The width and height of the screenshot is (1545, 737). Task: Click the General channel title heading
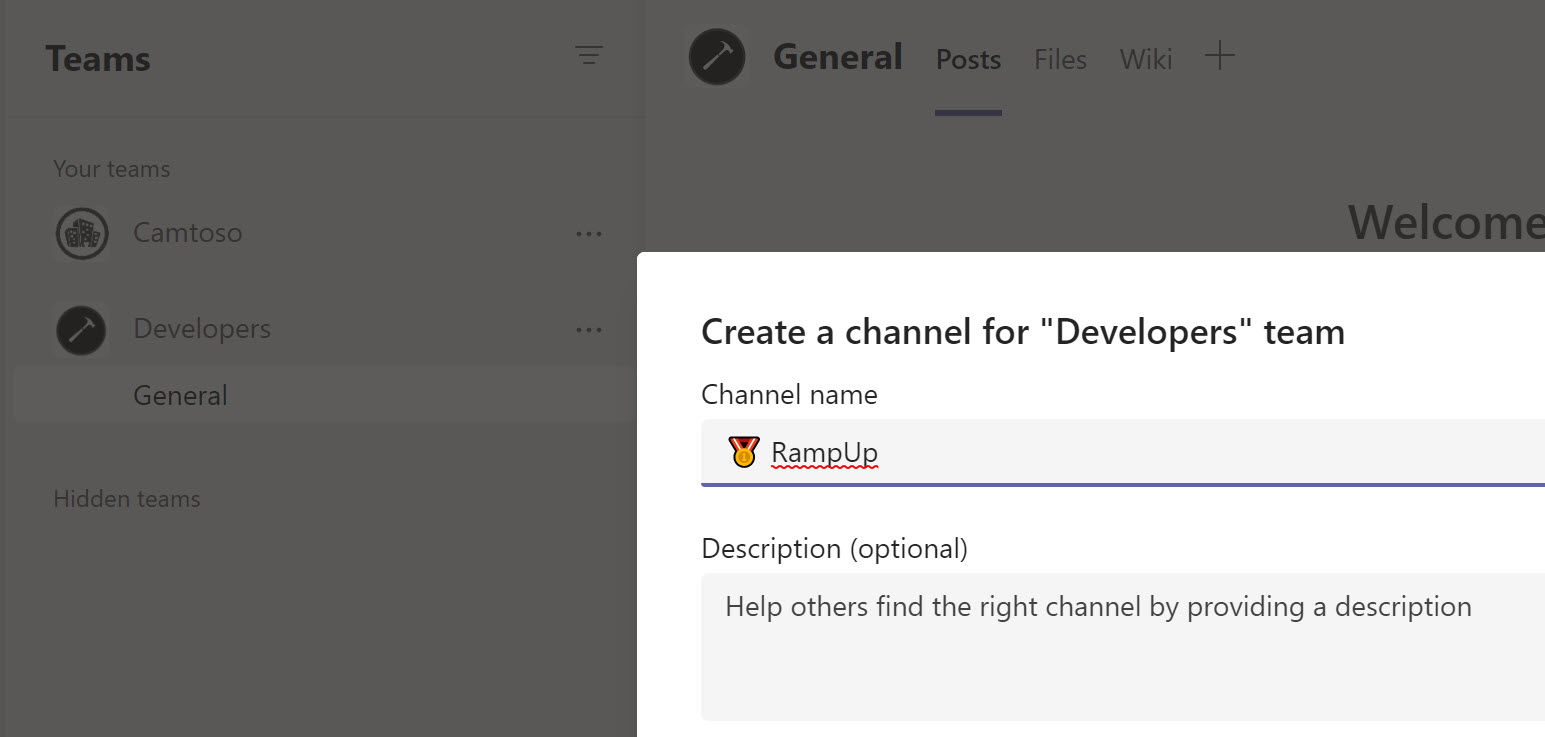838,57
